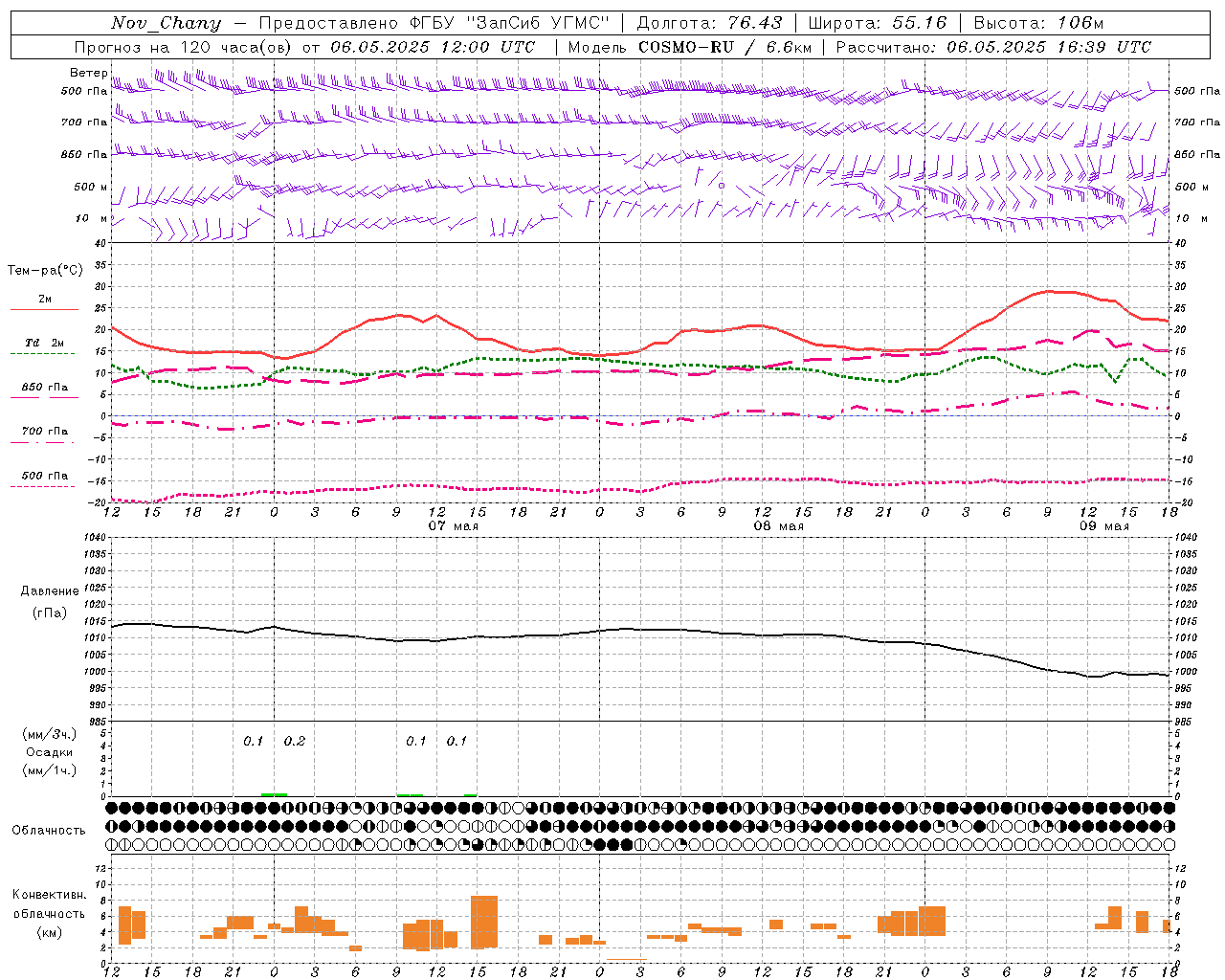This screenshot has height=980, width=1225.
Task: Click the longitude value Долгота: 76.43
Action: (709, 23)
